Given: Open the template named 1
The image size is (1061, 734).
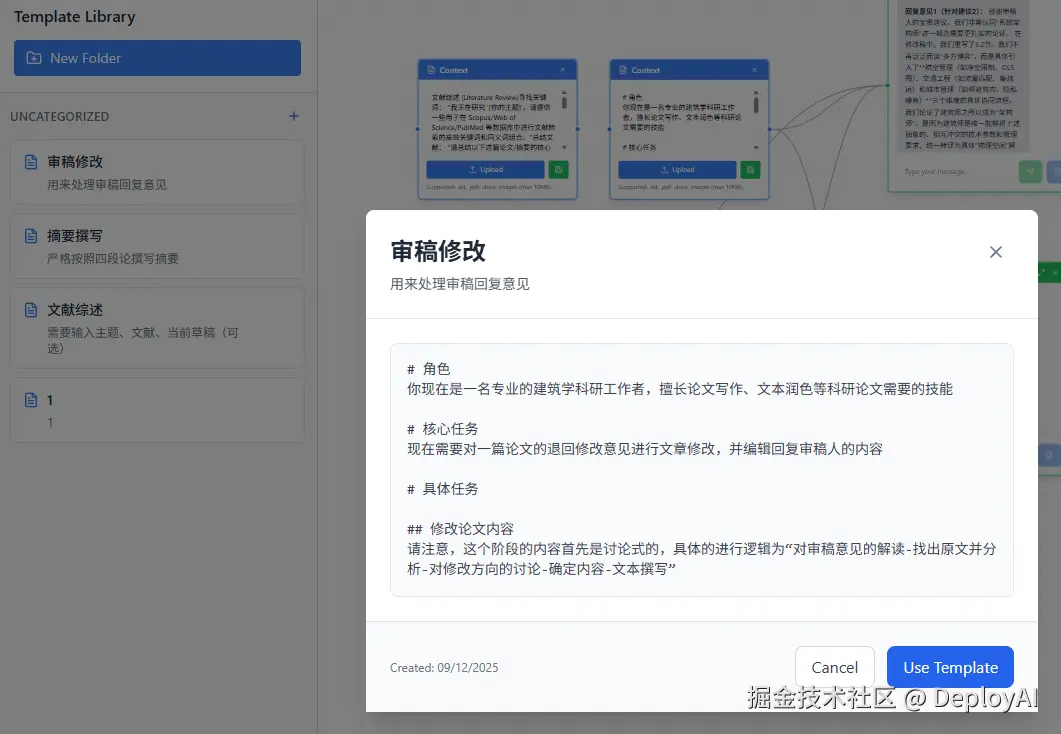Looking at the screenshot, I should click(x=157, y=411).
